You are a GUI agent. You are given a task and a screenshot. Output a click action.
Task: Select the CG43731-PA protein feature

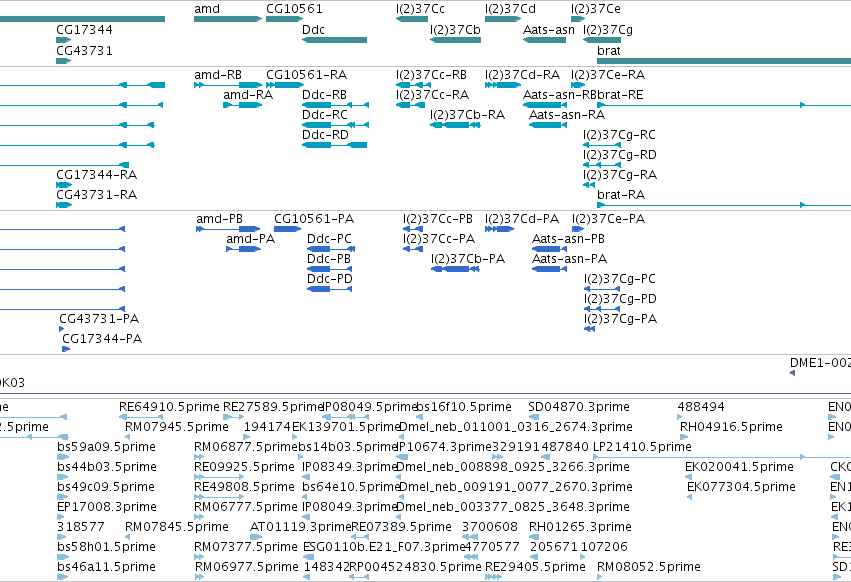[x=62, y=329]
